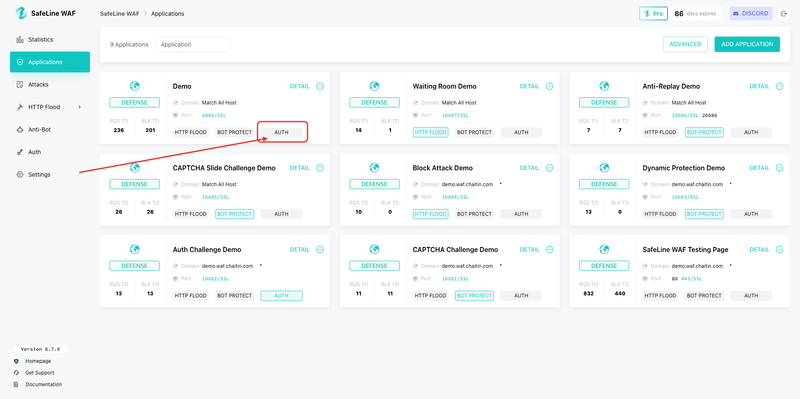Click the SafeLine WAF logo icon

(x=21, y=13)
